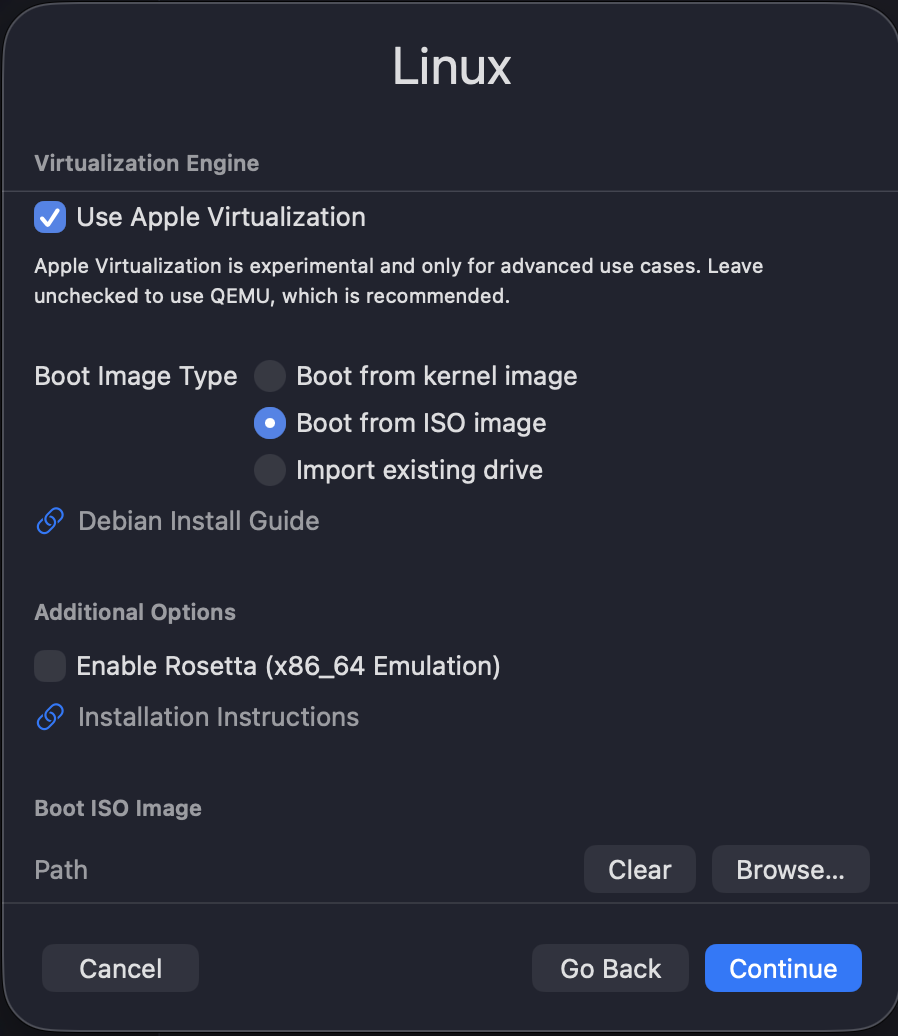Click the checkmark in the Apple Virtualization checkbox
This screenshot has height=1036, width=898.
[x=50, y=217]
